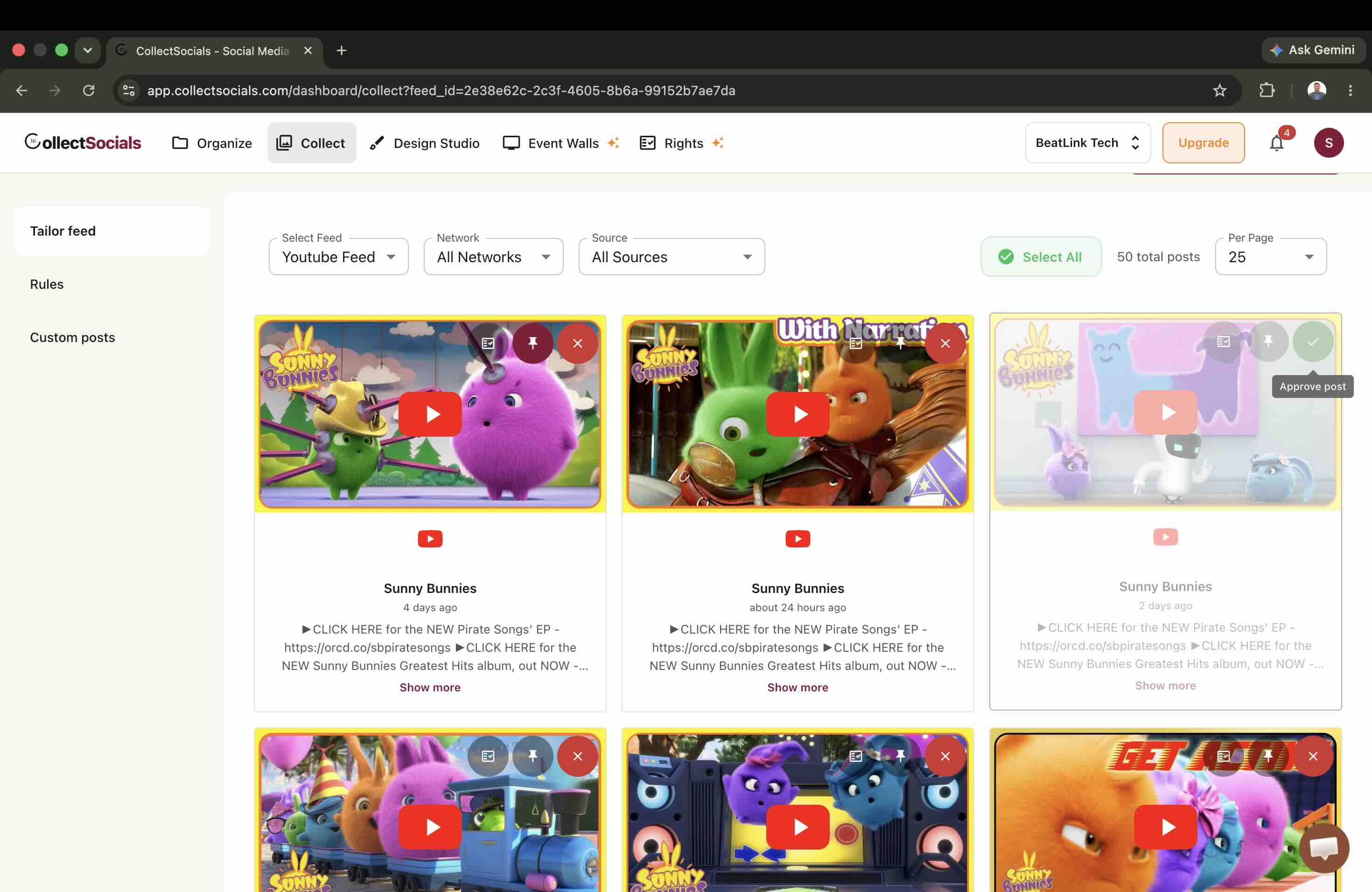Click rights icon on about 24 hours ago post
Screen dimensions: 1372x892
(855, 343)
